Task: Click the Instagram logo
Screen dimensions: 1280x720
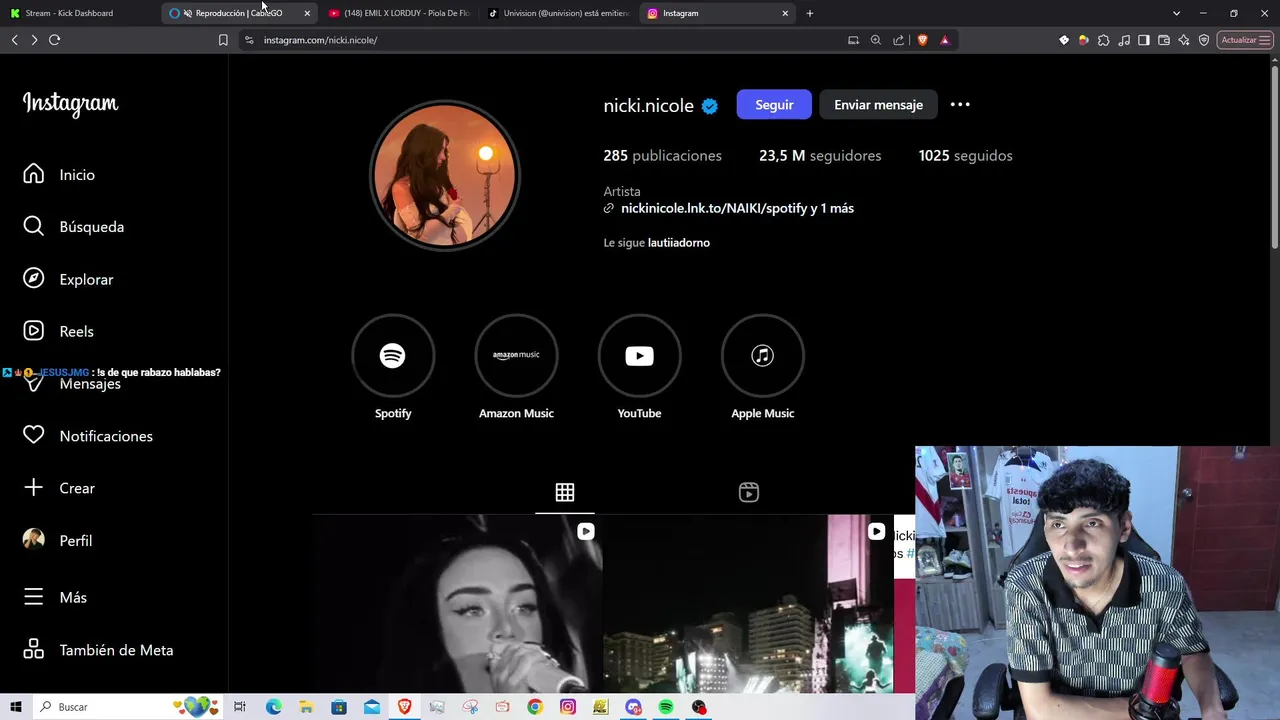Action: coord(70,104)
